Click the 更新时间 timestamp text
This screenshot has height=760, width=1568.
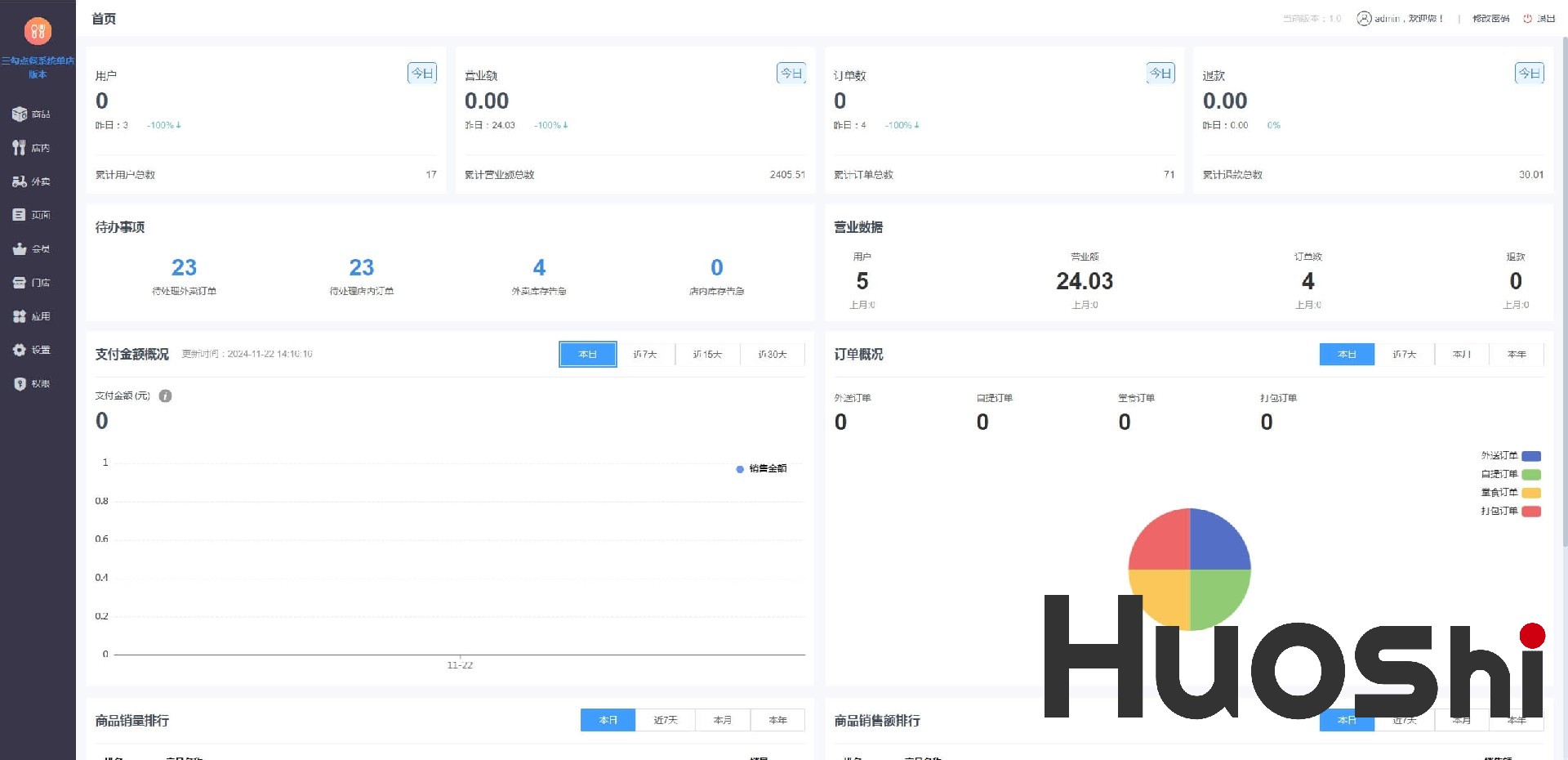click(247, 354)
